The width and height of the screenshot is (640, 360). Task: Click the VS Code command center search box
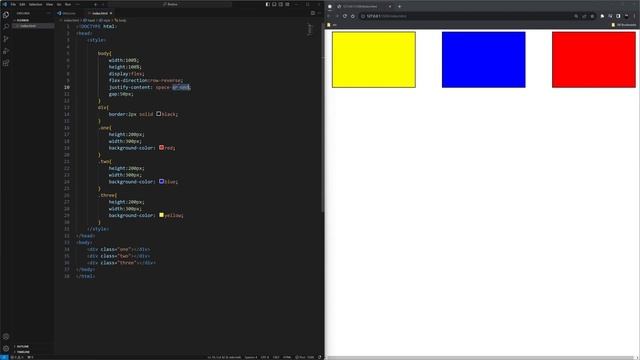coord(171,4)
